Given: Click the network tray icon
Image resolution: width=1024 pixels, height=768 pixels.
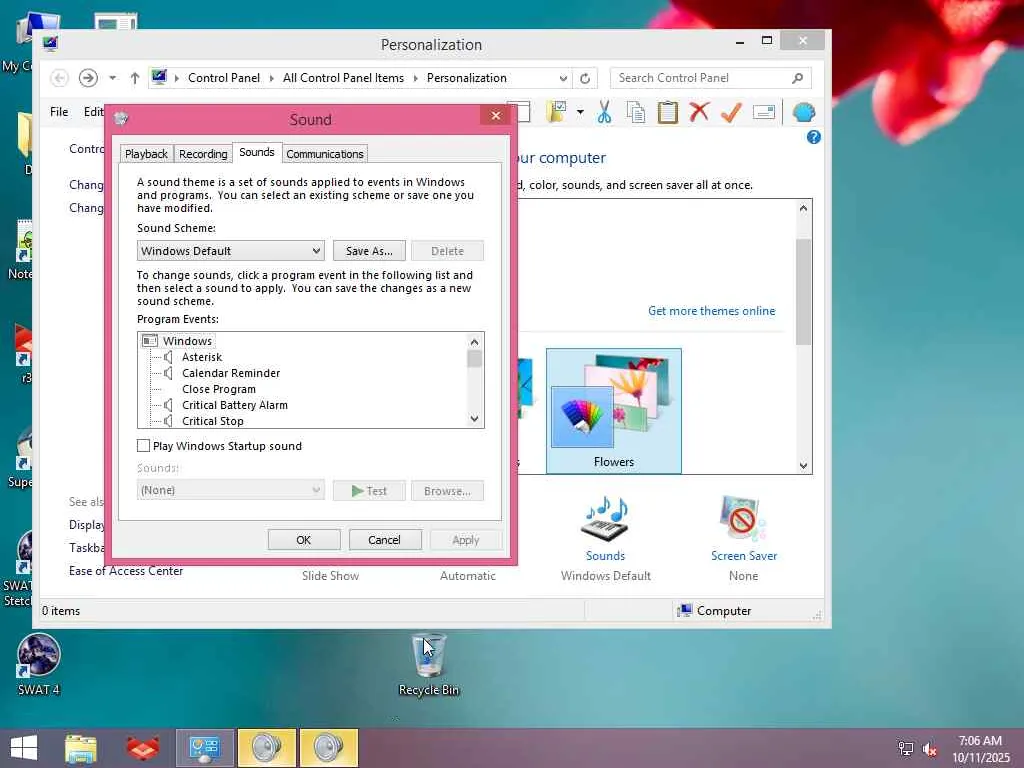Looking at the screenshot, I should 906,749.
